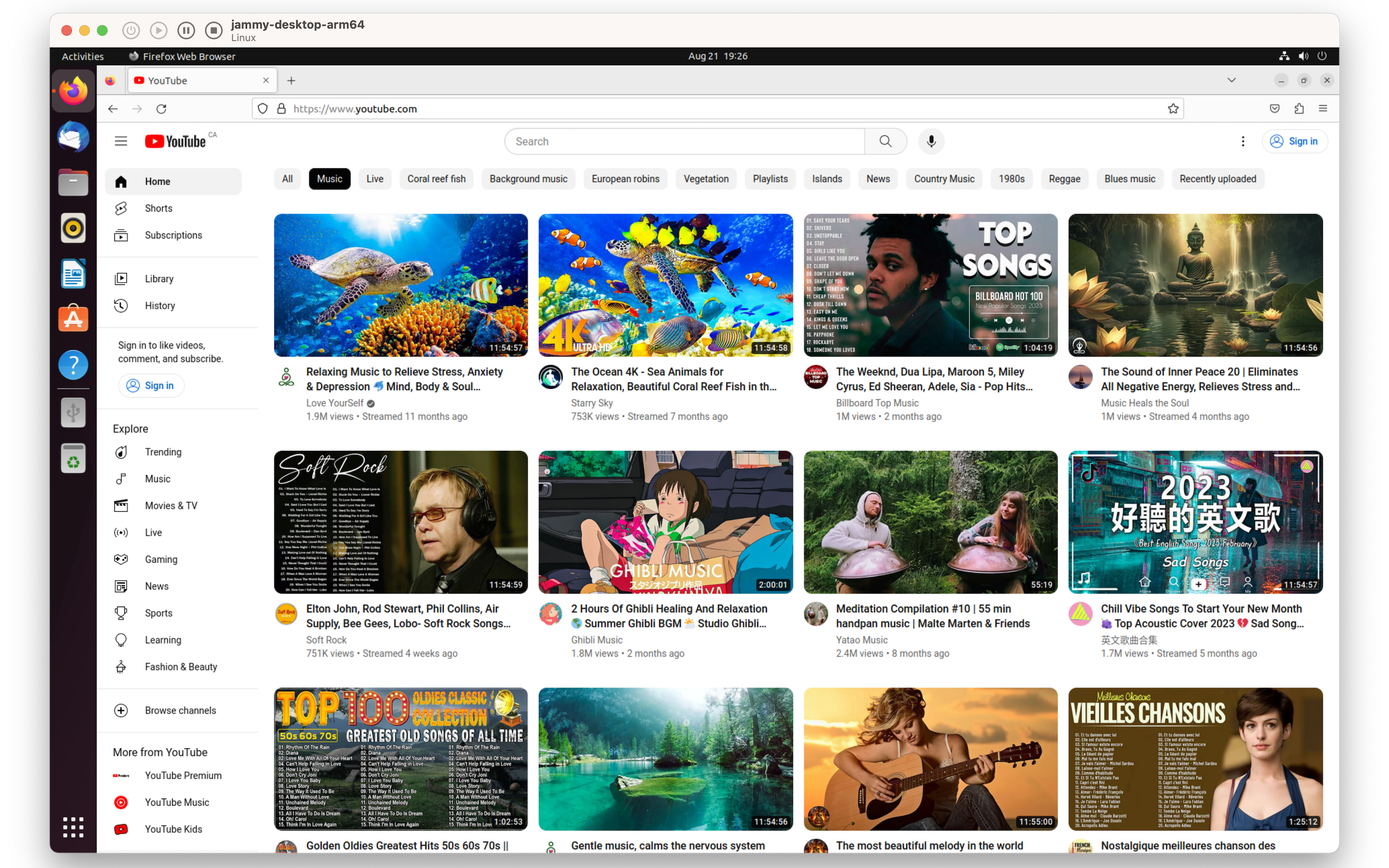1389x868 pixels.
Task: Open Movies & TV category
Action: pos(173,506)
